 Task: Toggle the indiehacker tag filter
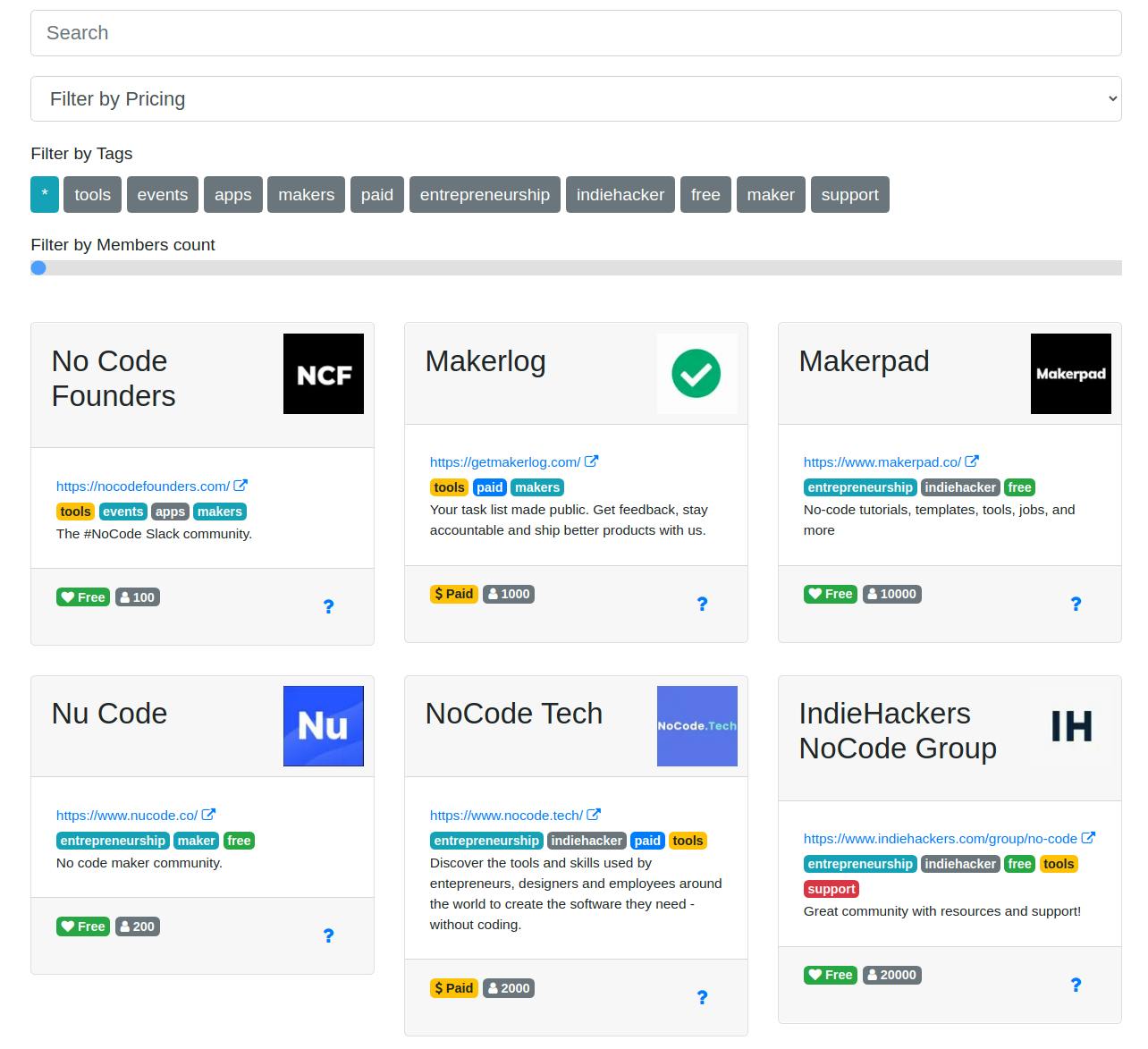620,195
